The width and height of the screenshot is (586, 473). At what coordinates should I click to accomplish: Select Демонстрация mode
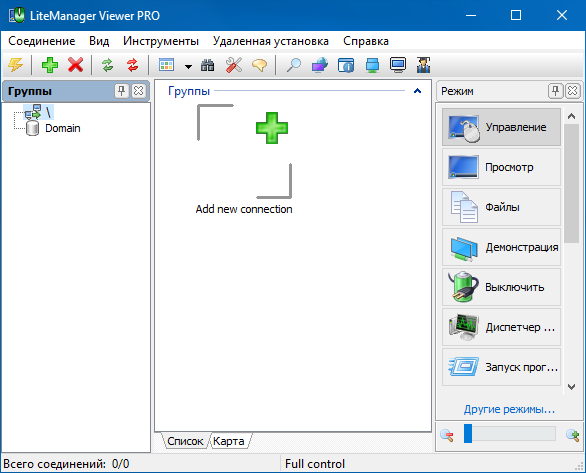pyautogui.click(x=501, y=247)
